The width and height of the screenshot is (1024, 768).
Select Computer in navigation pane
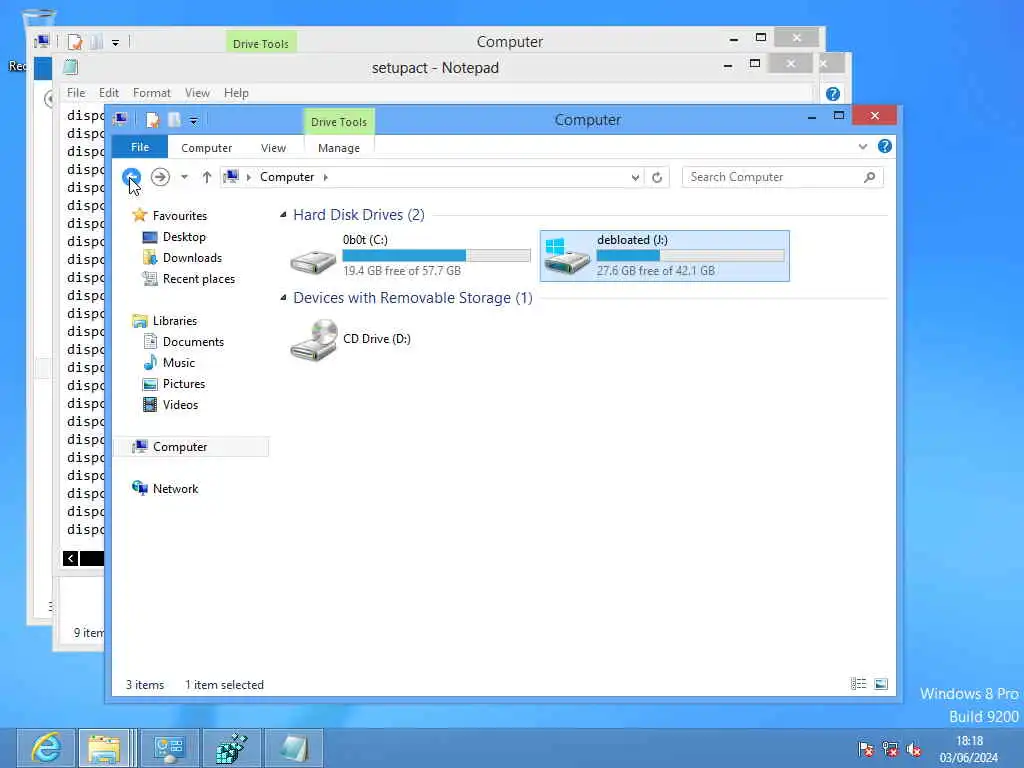click(x=180, y=447)
